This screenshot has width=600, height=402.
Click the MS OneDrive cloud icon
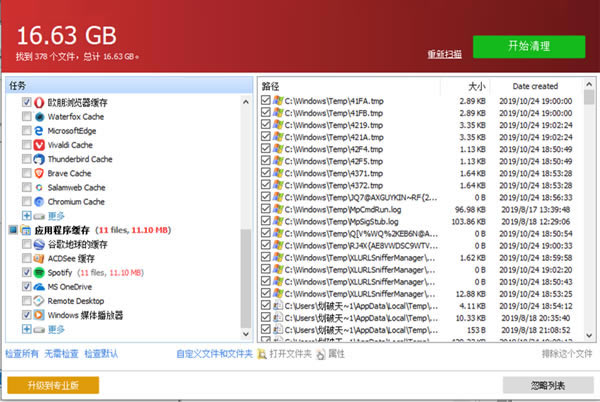[39, 286]
